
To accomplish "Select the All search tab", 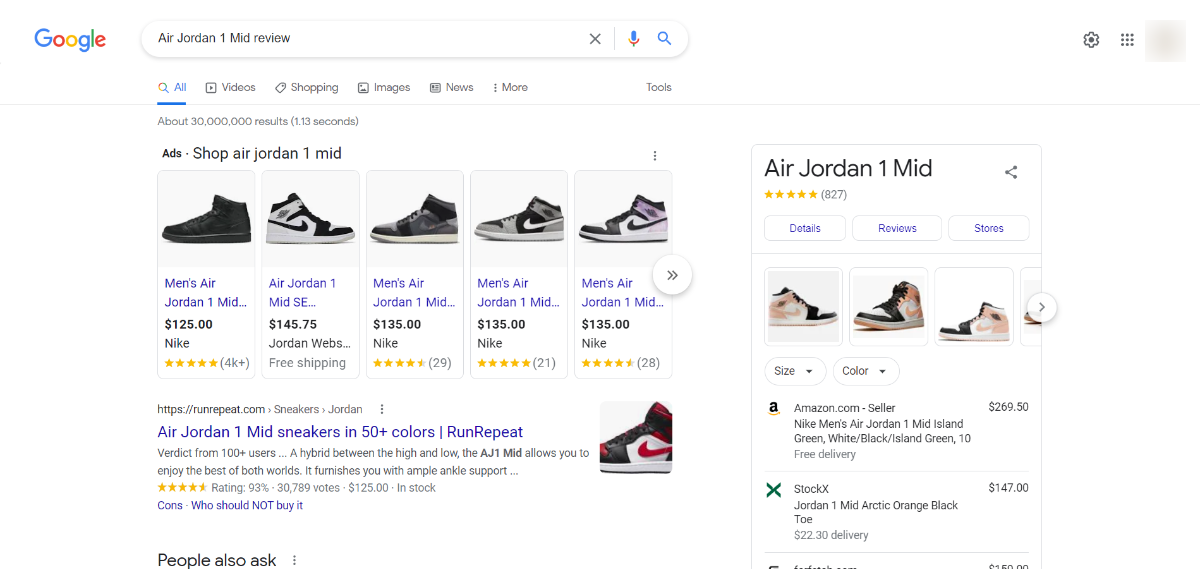I will [172, 88].
